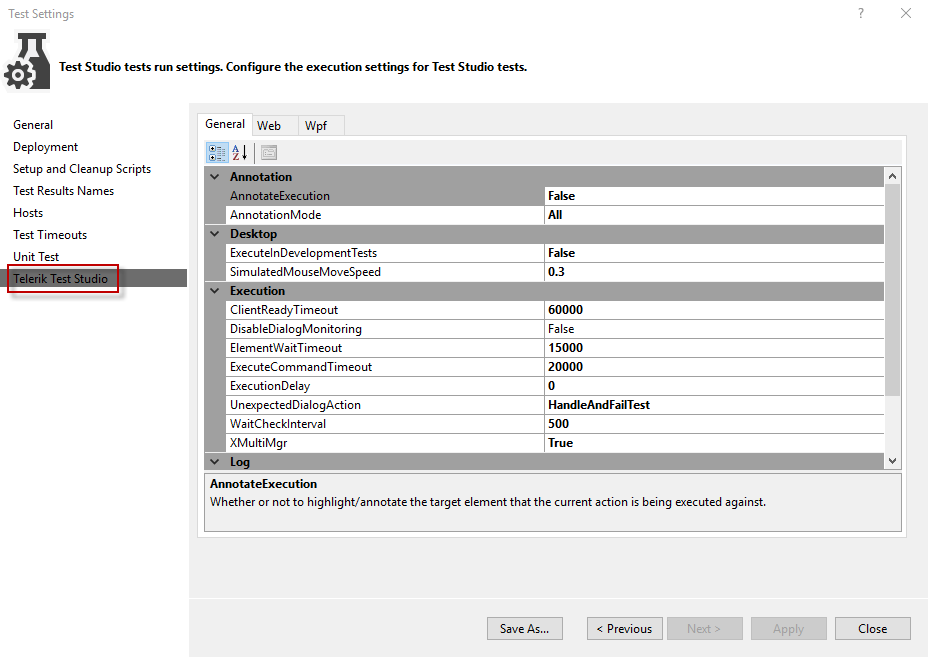Image resolution: width=928 pixels, height=657 pixels.
Task: Open Test Timeouts settings
Action: 50,234
